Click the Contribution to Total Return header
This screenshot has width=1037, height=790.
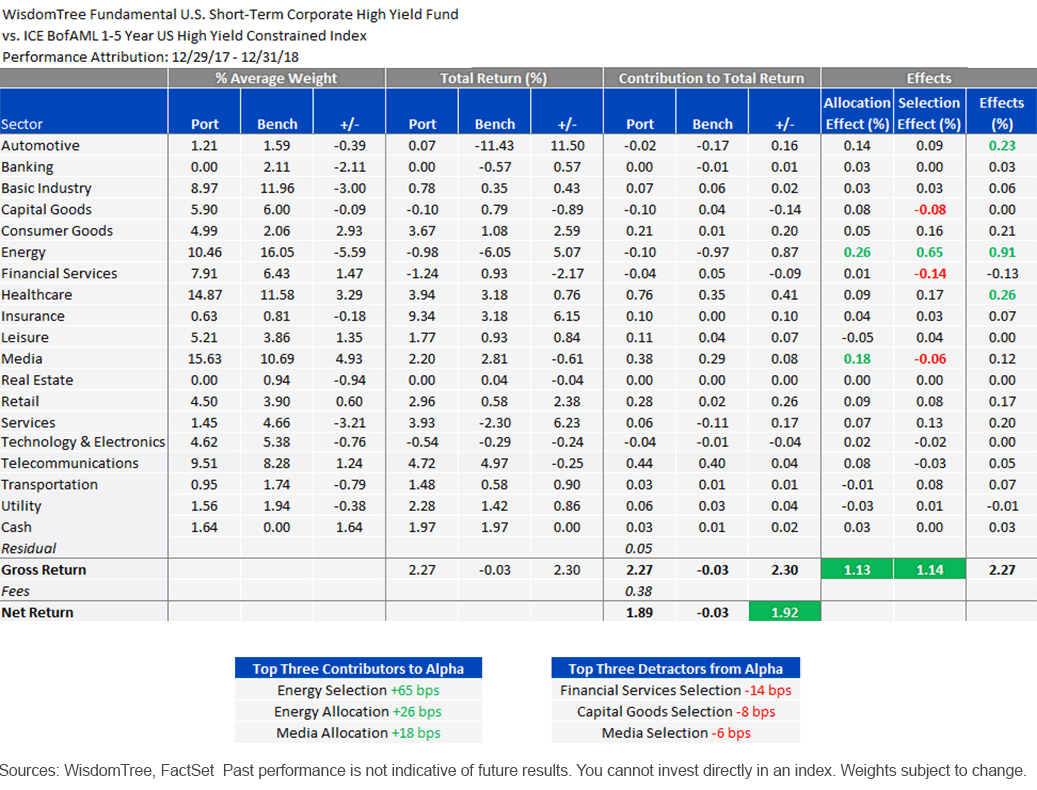point(712,78)
